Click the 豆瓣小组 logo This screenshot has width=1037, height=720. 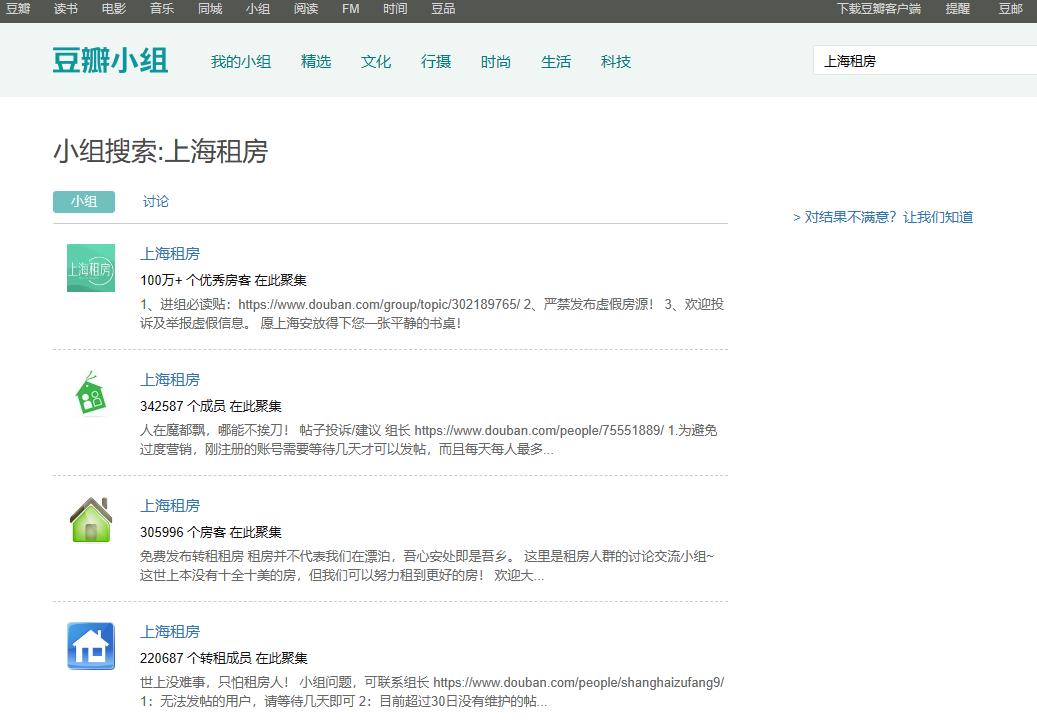pyautogui.click(x=110, y=61)
